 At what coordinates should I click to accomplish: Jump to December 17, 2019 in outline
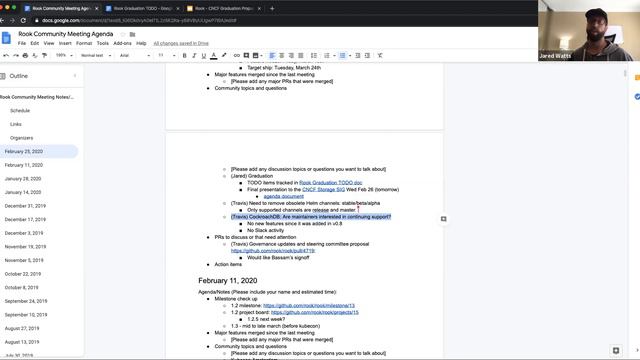point(25,220)
